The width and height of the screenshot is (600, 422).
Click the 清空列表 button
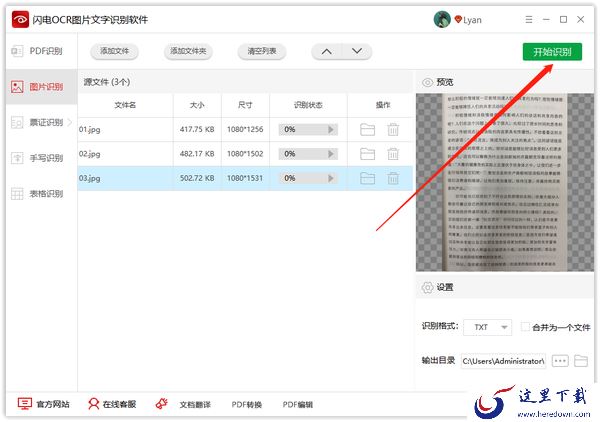[x=262, y=51]
